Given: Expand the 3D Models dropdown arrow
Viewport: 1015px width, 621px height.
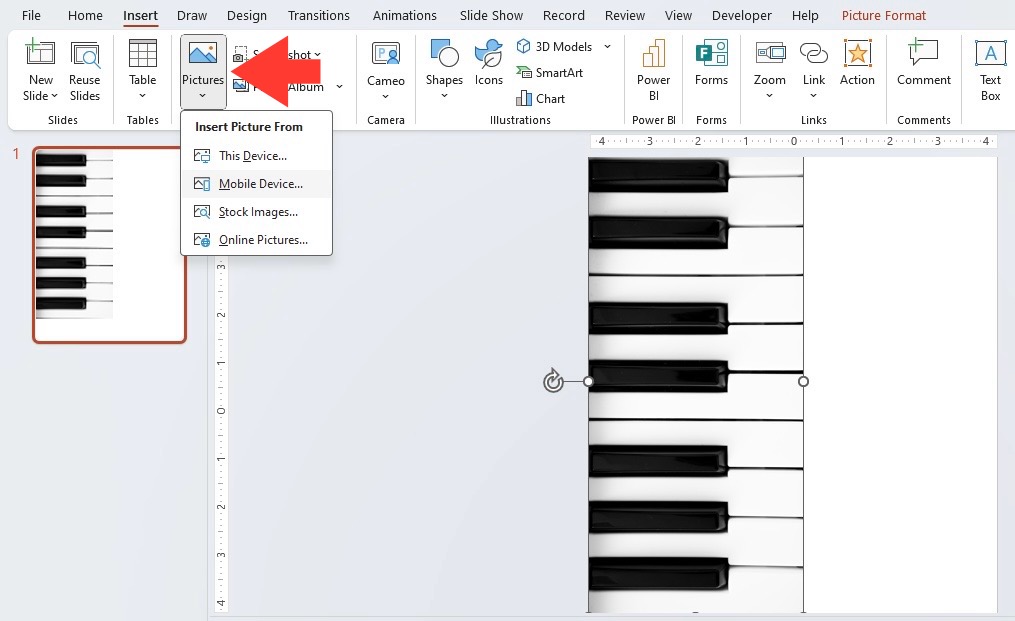Looking at the screenshot, I should point(607,47).
